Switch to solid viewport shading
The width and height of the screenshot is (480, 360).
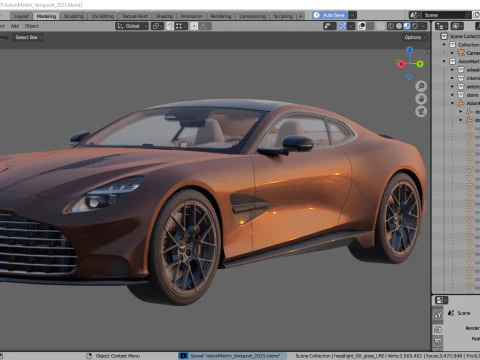pos(399,26)
